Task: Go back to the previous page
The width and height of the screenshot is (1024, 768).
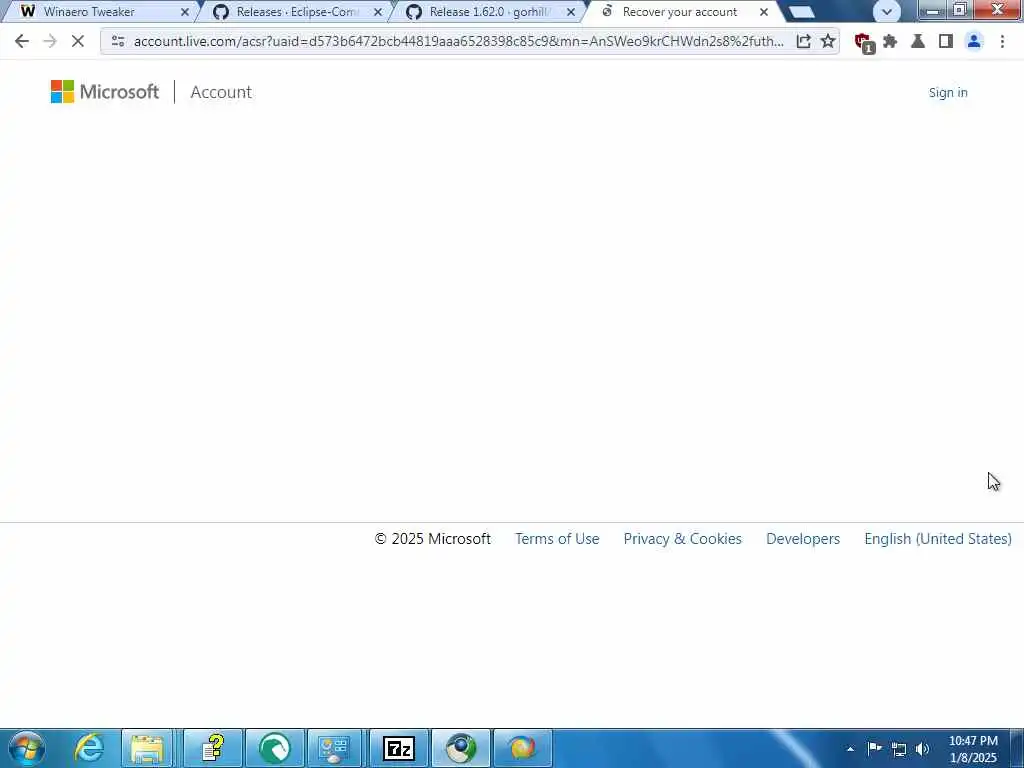Action: 22,41
